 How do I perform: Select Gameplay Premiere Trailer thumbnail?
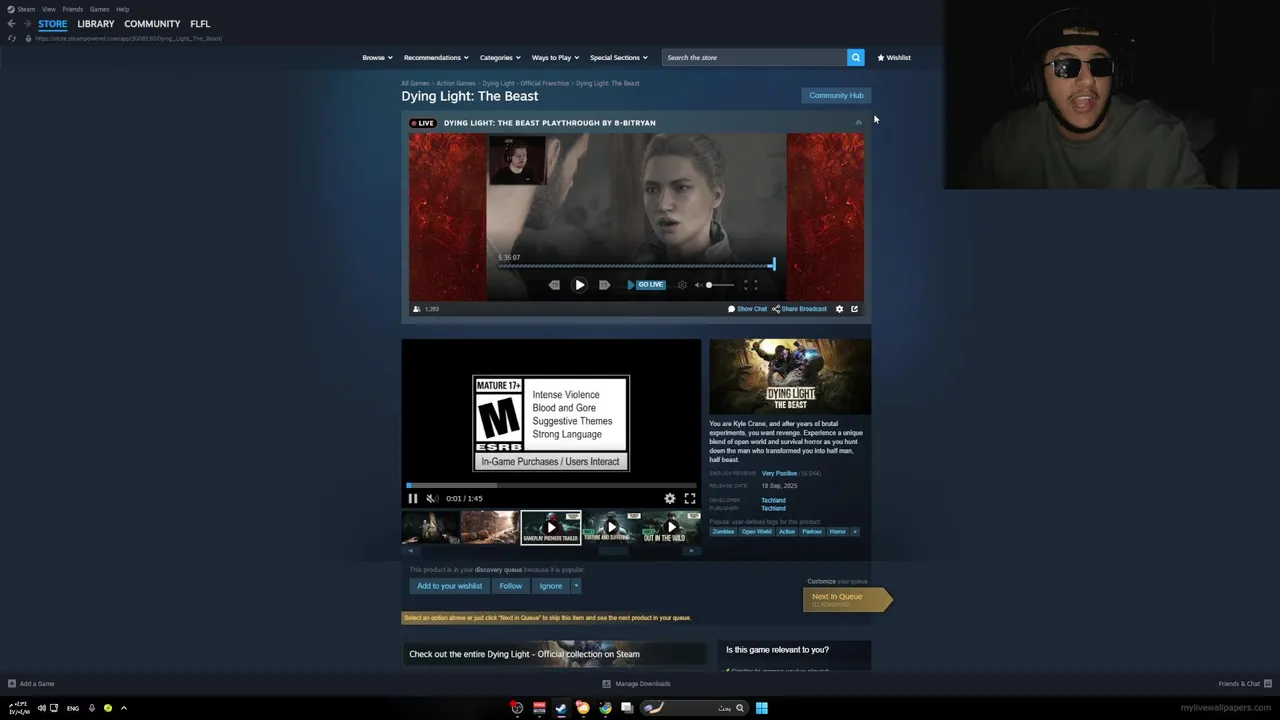coord(550,527)
